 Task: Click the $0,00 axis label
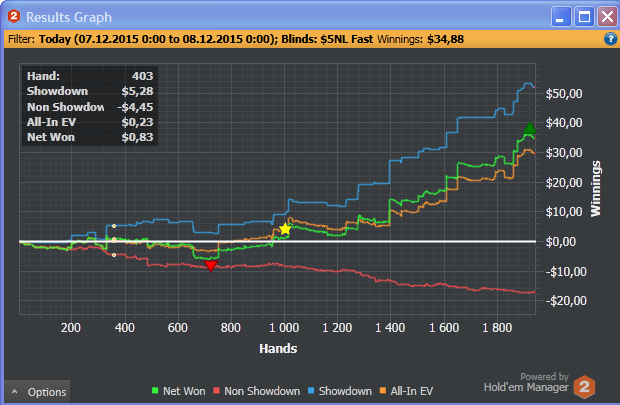[561, 242]
